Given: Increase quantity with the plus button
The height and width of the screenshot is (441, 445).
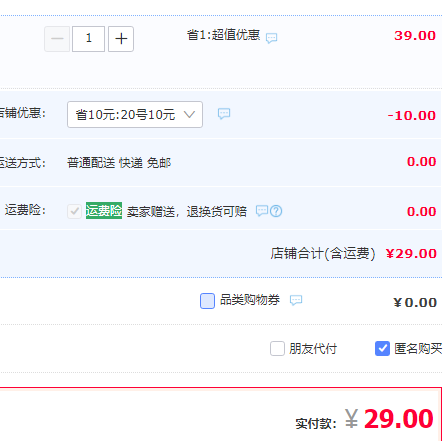Looking at the screenshot, I should click(x=121, y=39).
